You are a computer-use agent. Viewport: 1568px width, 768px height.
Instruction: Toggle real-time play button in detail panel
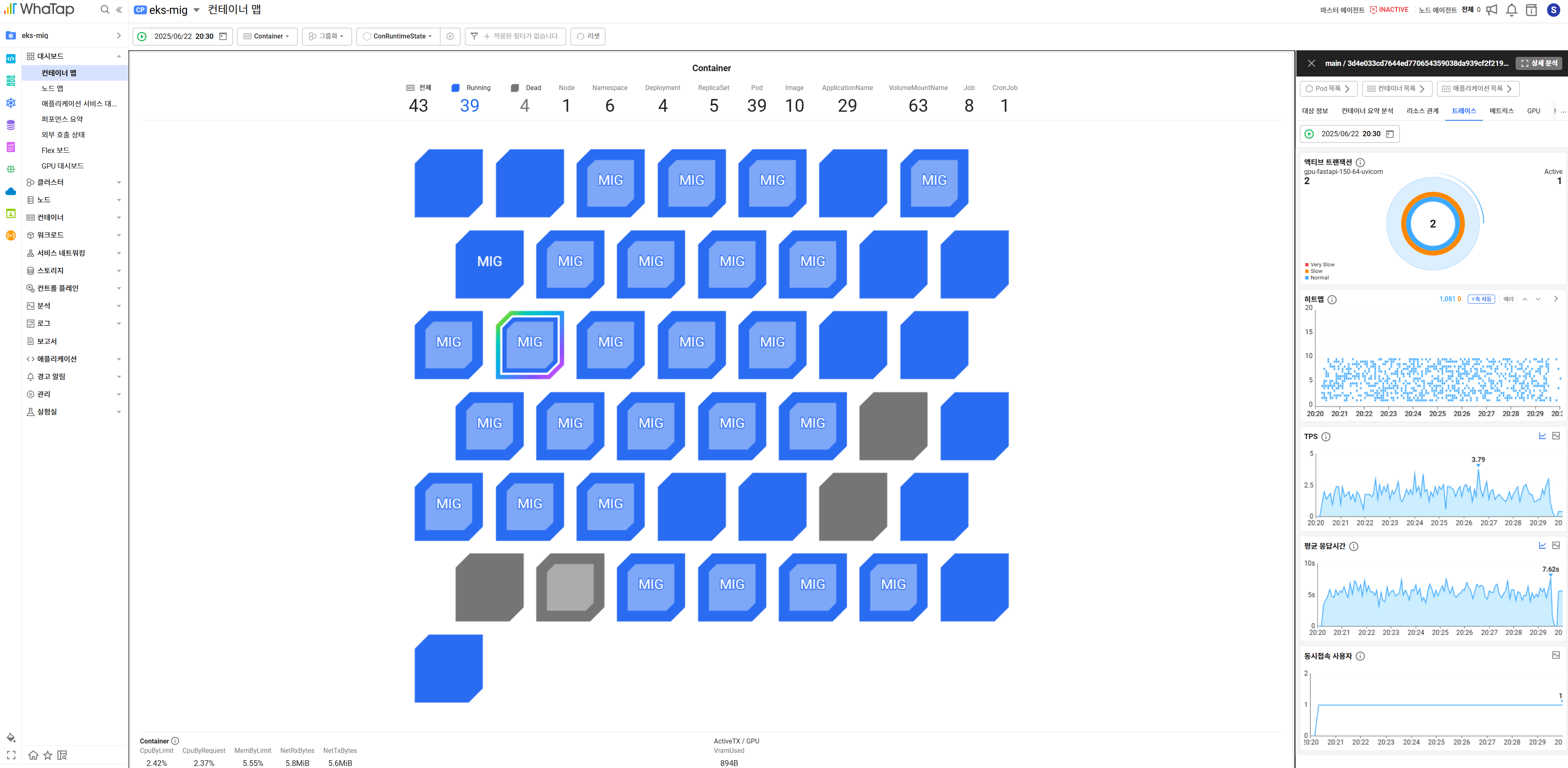[x=1309, y=134]
